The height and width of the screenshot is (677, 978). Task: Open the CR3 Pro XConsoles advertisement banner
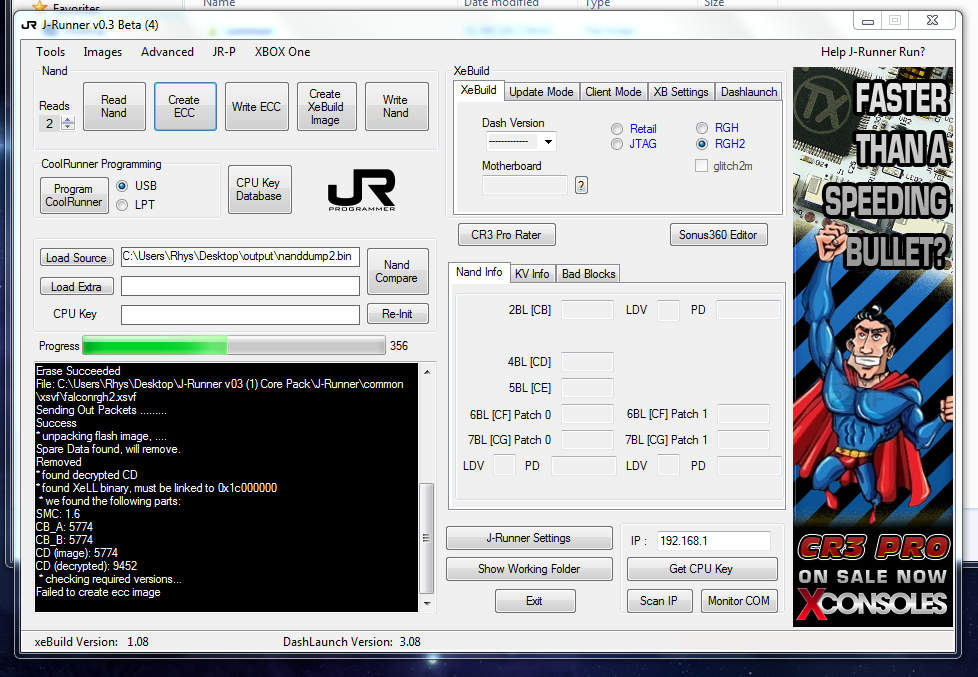tap(873, 346)
